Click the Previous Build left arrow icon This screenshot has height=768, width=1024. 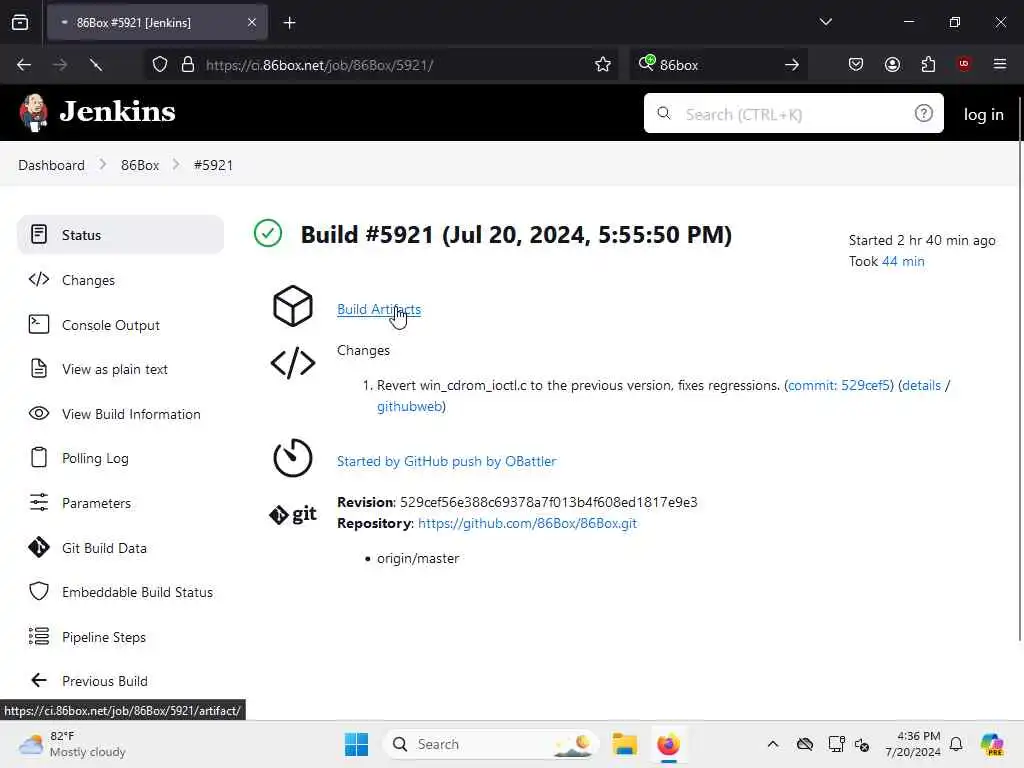(x=39, y=680)
